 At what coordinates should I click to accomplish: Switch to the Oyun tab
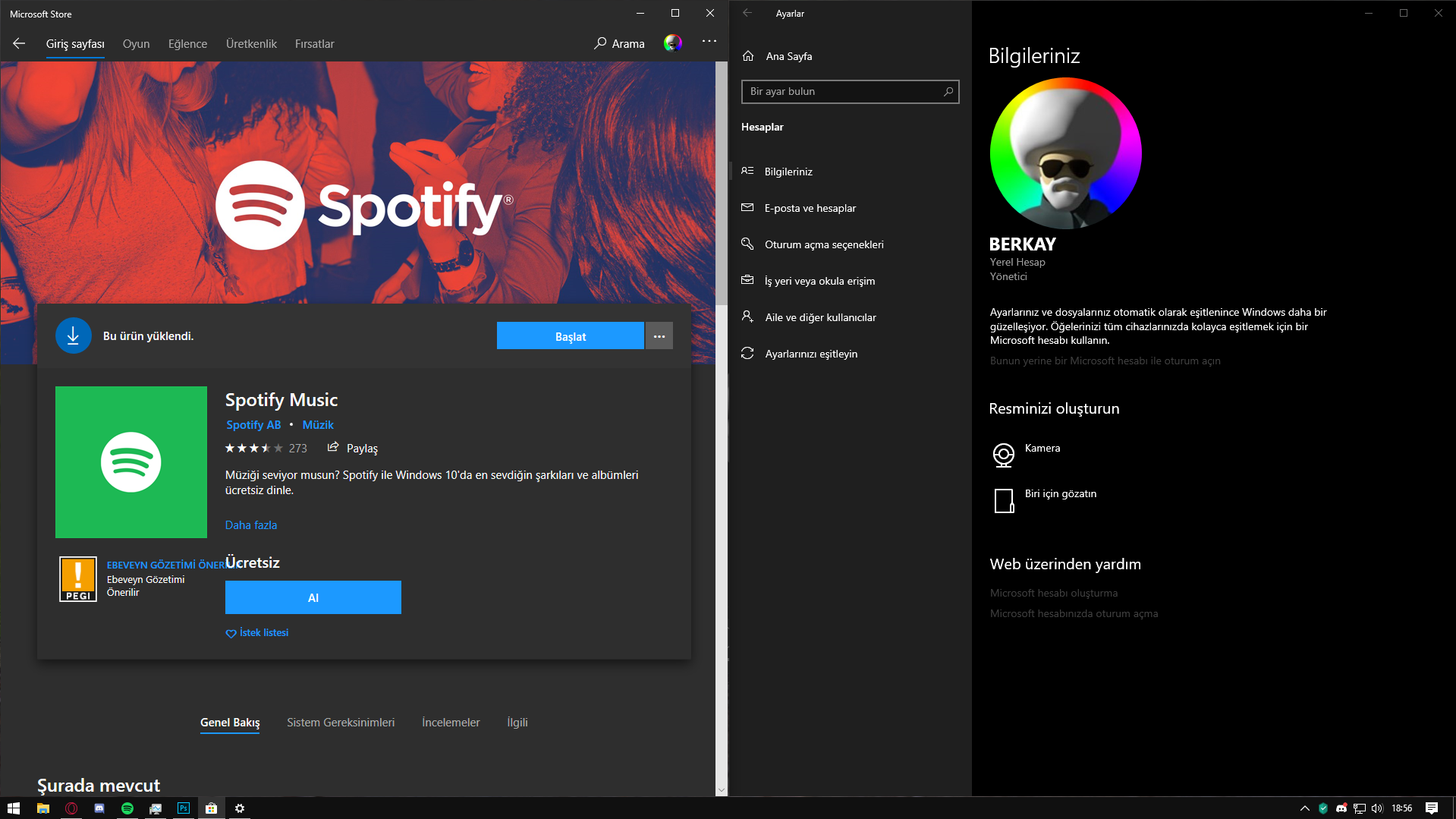pos(137,44)
